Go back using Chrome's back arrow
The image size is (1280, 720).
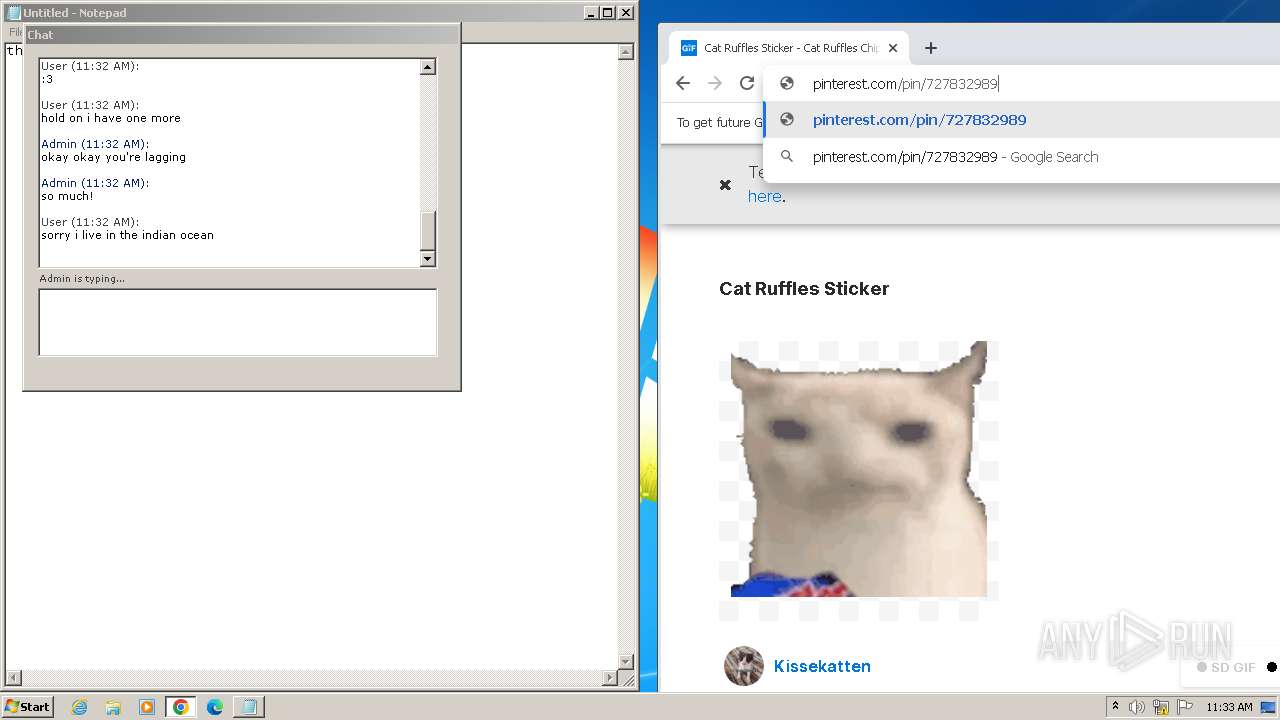coord(683,84)
